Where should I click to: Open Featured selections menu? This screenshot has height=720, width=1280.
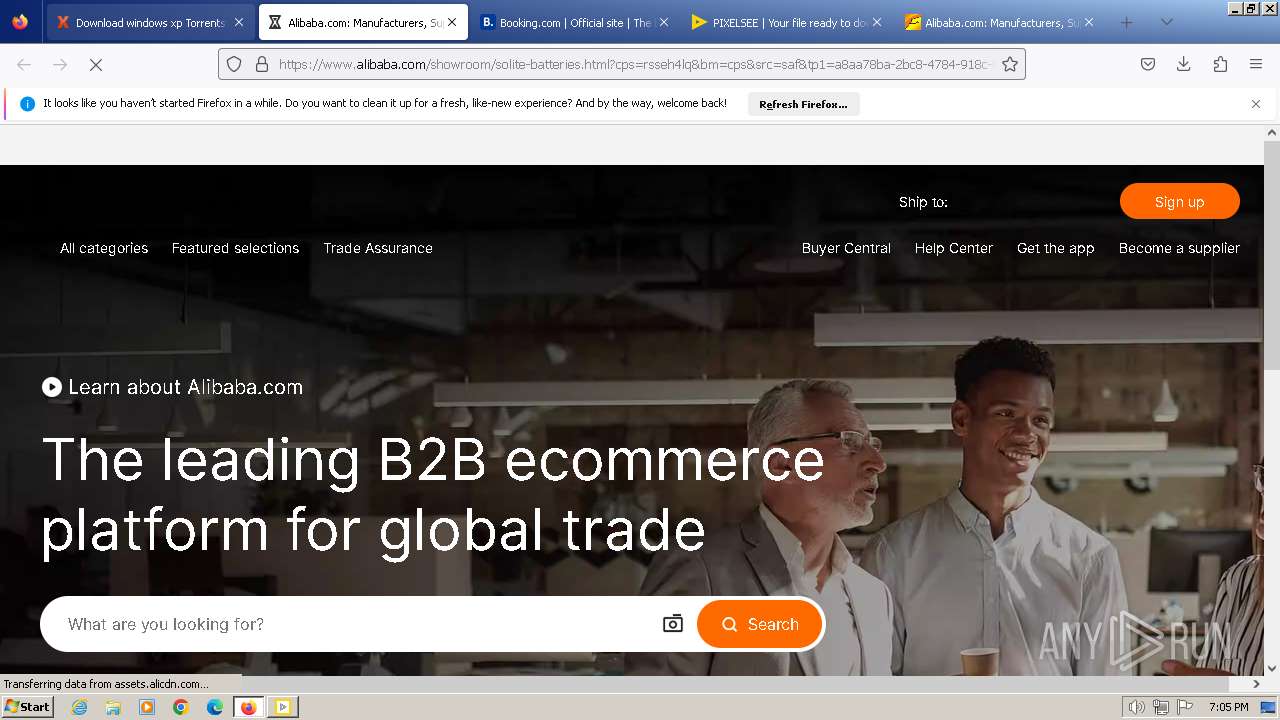pyautogui.click(x=235, y=248)
